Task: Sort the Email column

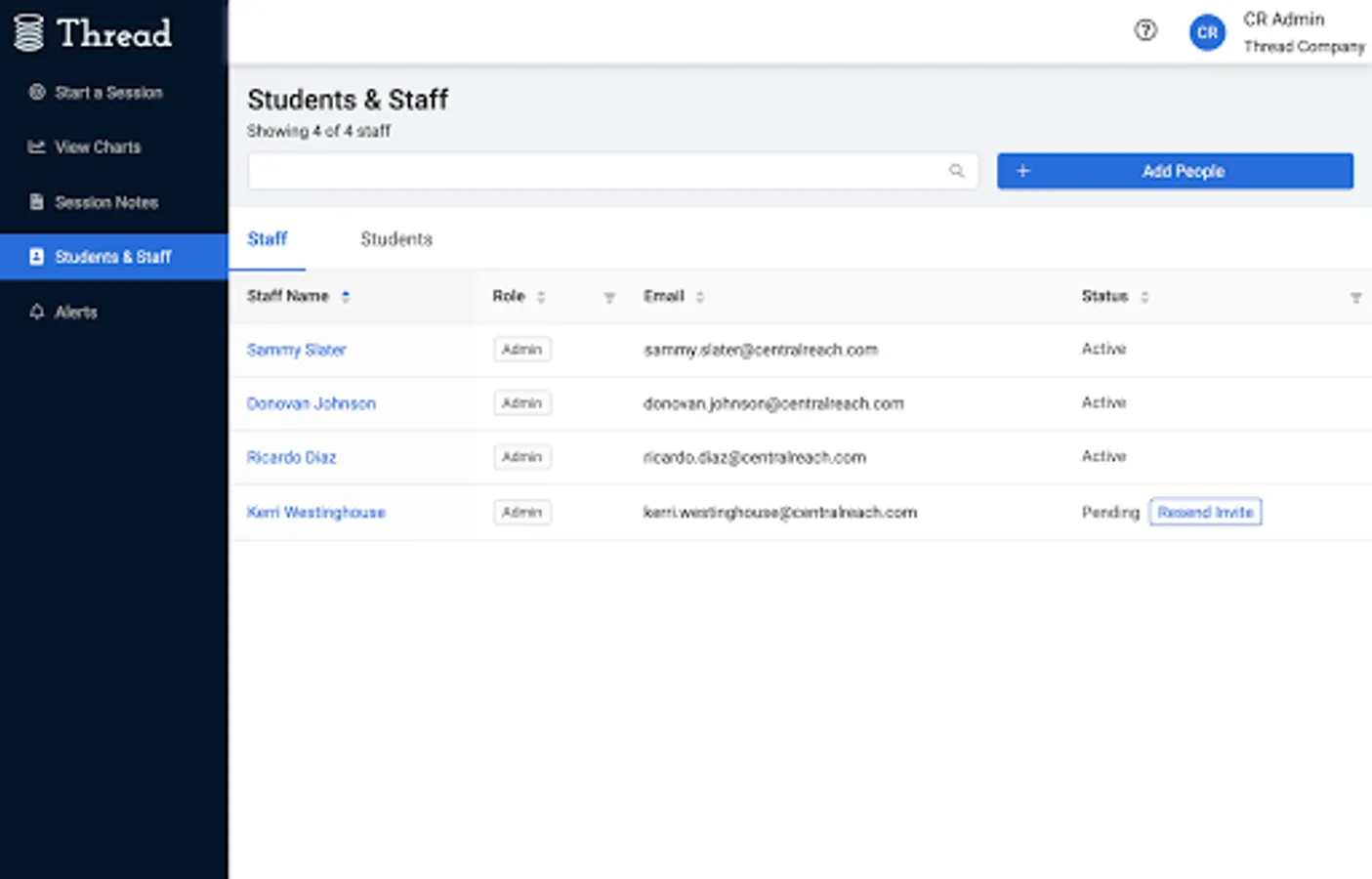Action: 700,297
